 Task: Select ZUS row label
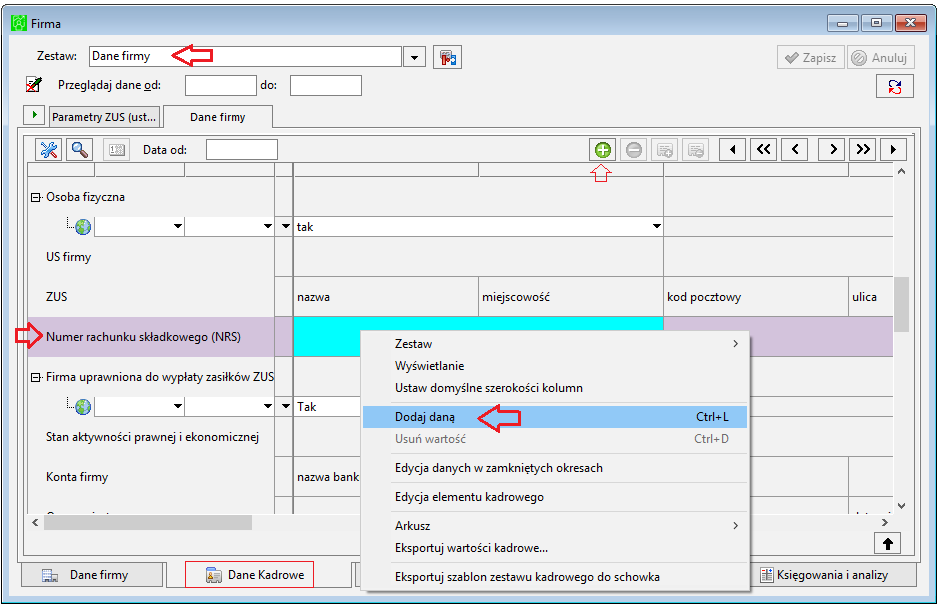click(56, 297)
